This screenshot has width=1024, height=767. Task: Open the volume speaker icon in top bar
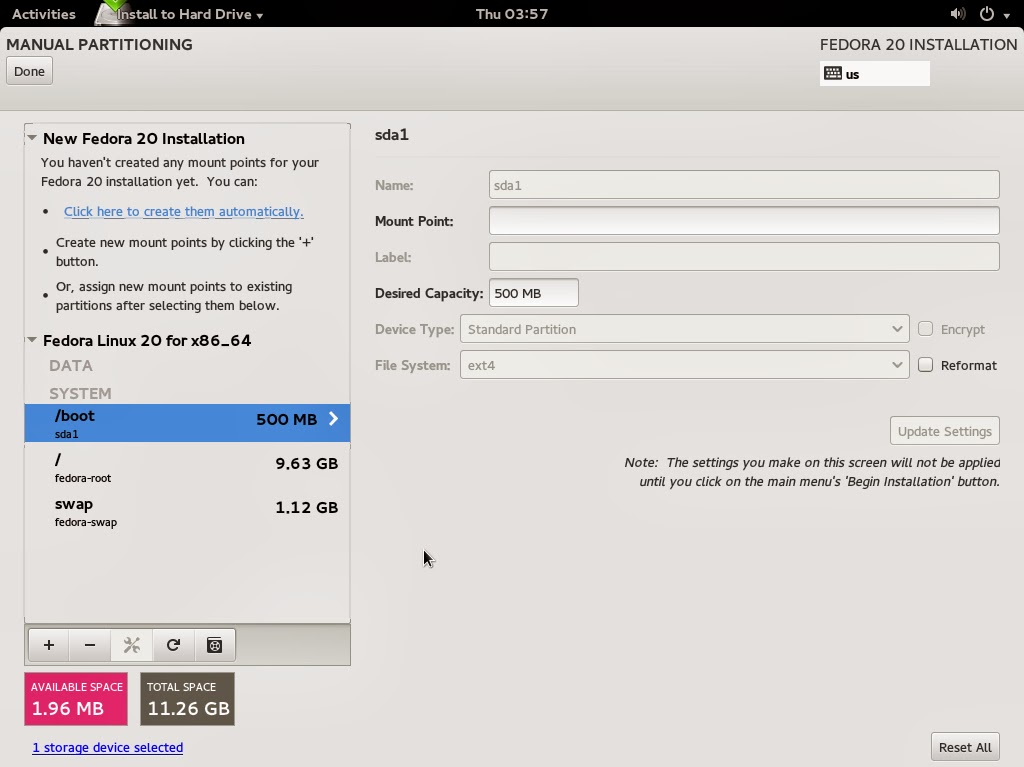[x=957, y=14]
